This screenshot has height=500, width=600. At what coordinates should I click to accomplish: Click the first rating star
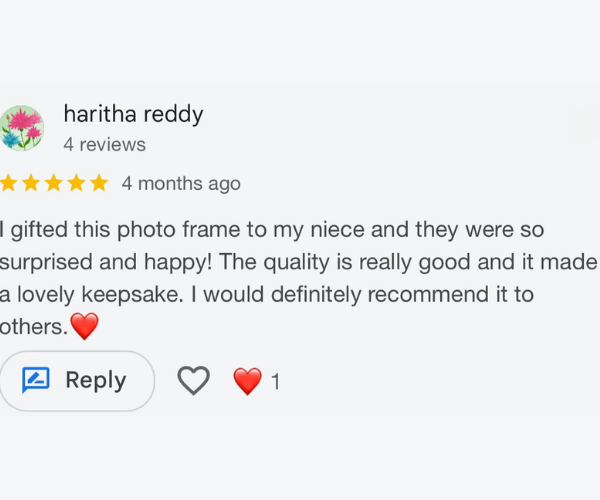pos(9,183)
